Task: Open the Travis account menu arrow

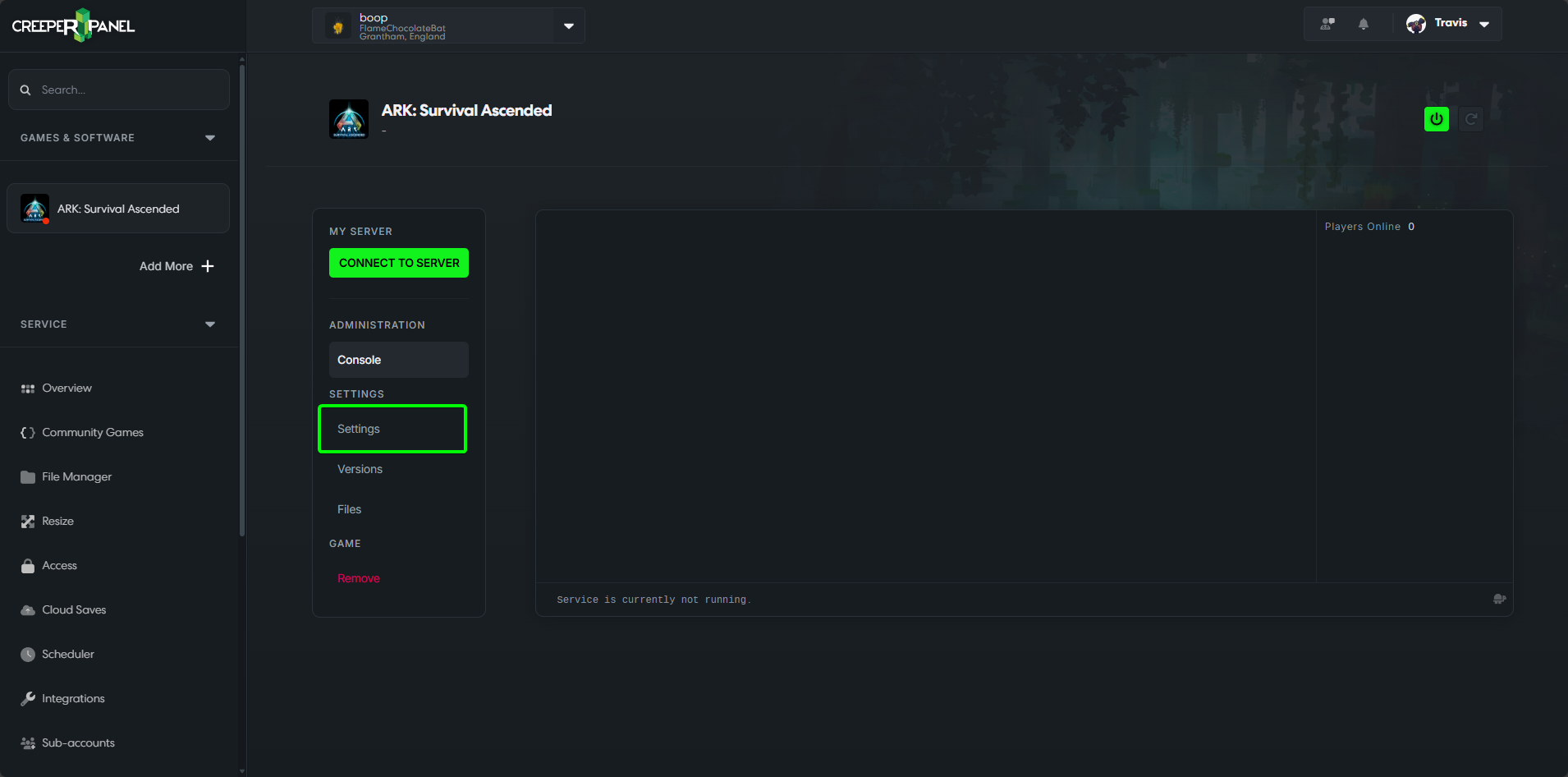Action: point(1484,24)
